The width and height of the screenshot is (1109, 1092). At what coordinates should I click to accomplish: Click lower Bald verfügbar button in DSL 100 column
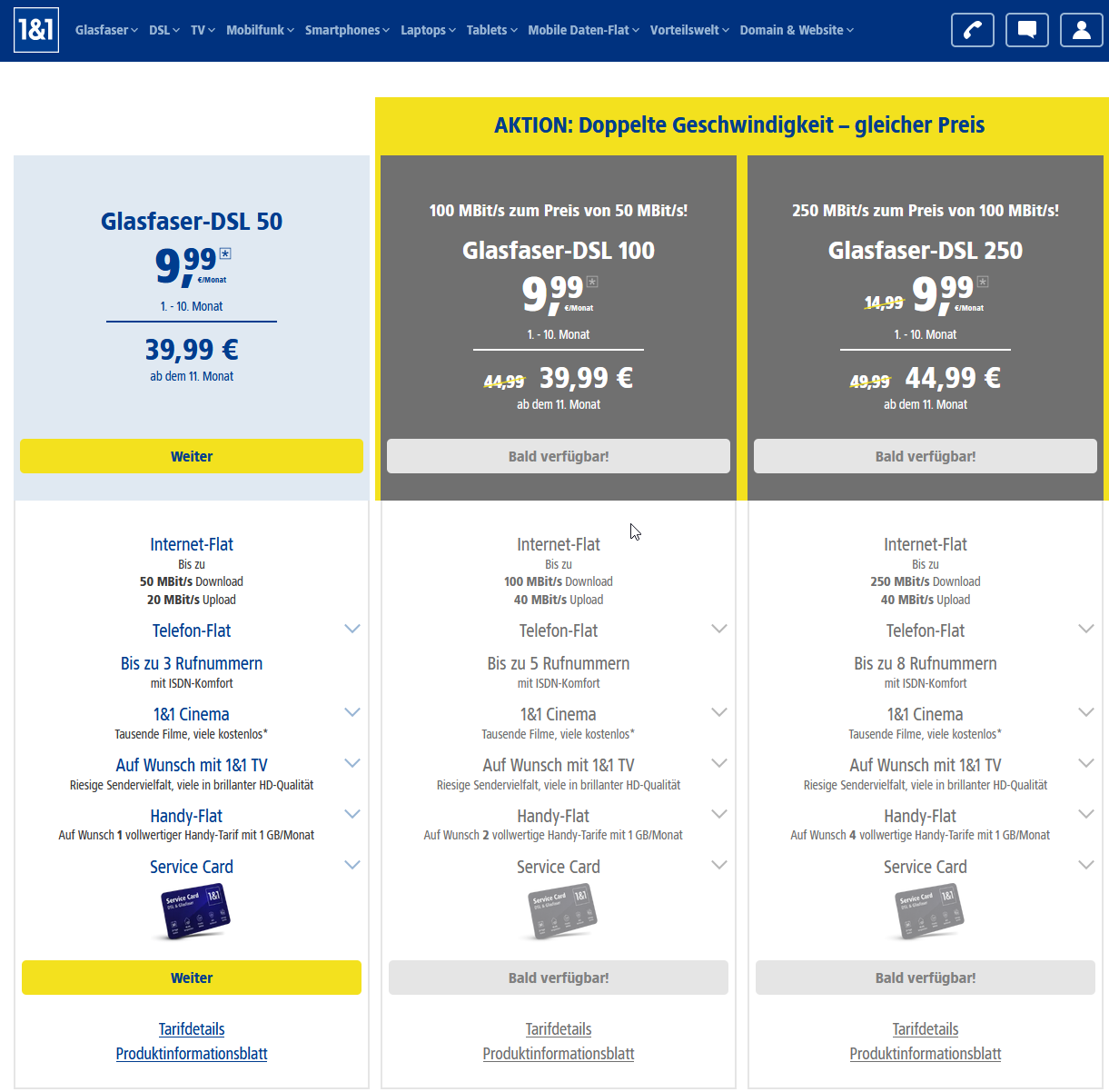pos(559,978)
